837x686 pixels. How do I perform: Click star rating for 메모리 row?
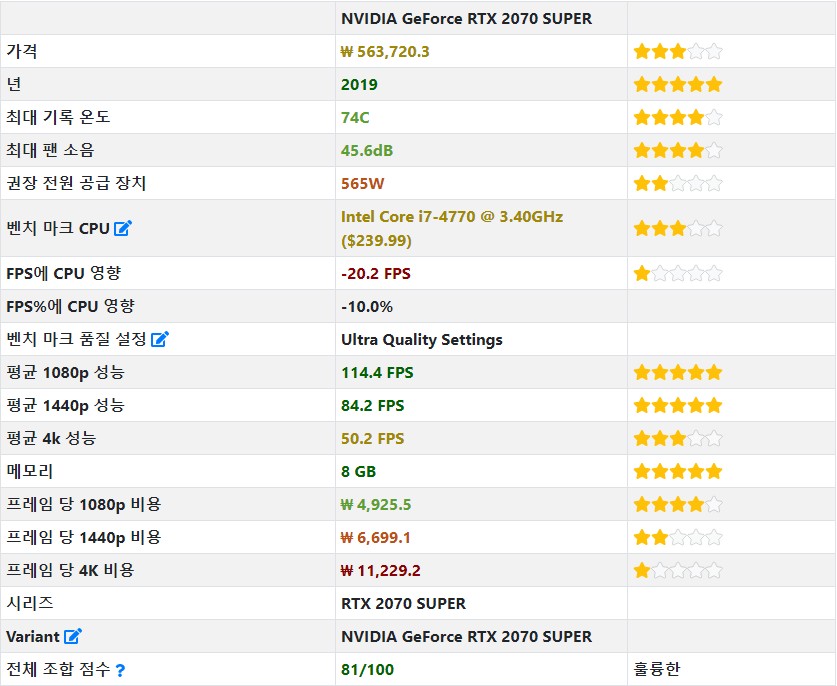[678, 471]
